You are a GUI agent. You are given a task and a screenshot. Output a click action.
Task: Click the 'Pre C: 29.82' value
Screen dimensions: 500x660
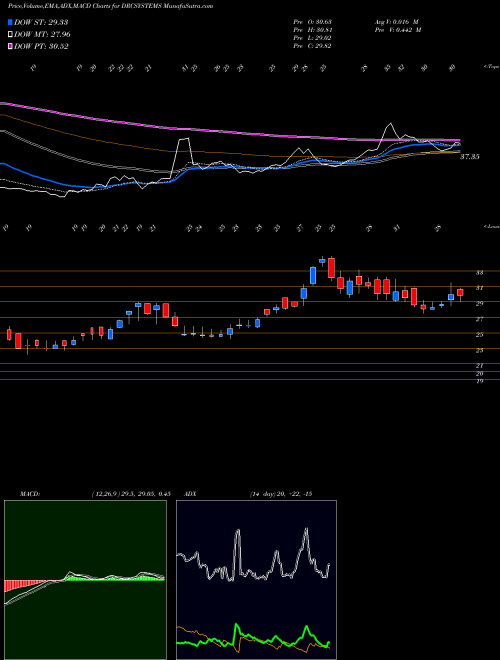(x=314, y=46)
